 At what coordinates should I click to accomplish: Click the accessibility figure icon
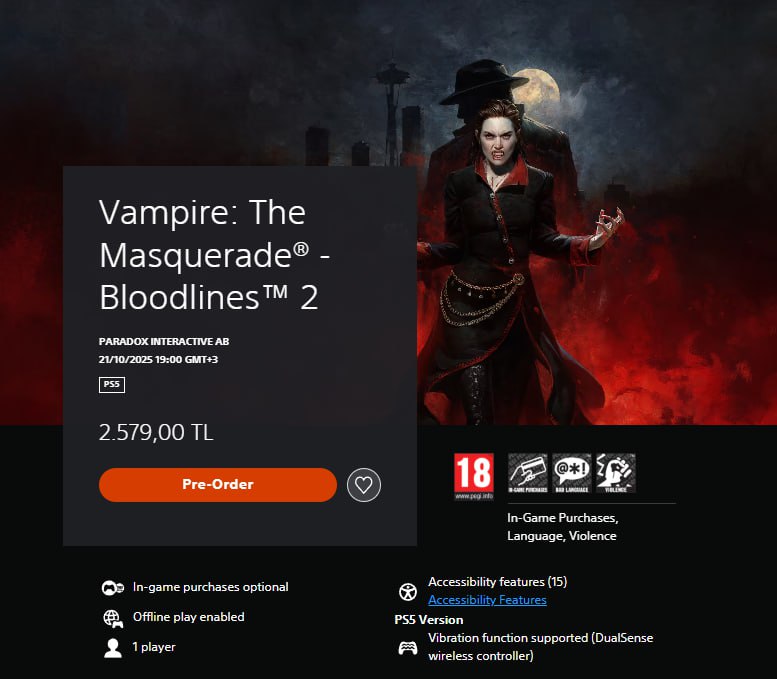click(408, 591)
